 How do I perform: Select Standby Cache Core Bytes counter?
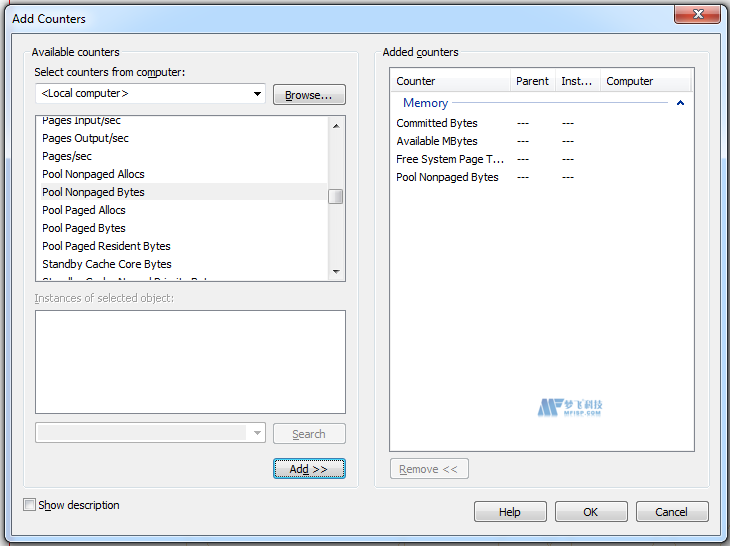[x=107, y=264]
